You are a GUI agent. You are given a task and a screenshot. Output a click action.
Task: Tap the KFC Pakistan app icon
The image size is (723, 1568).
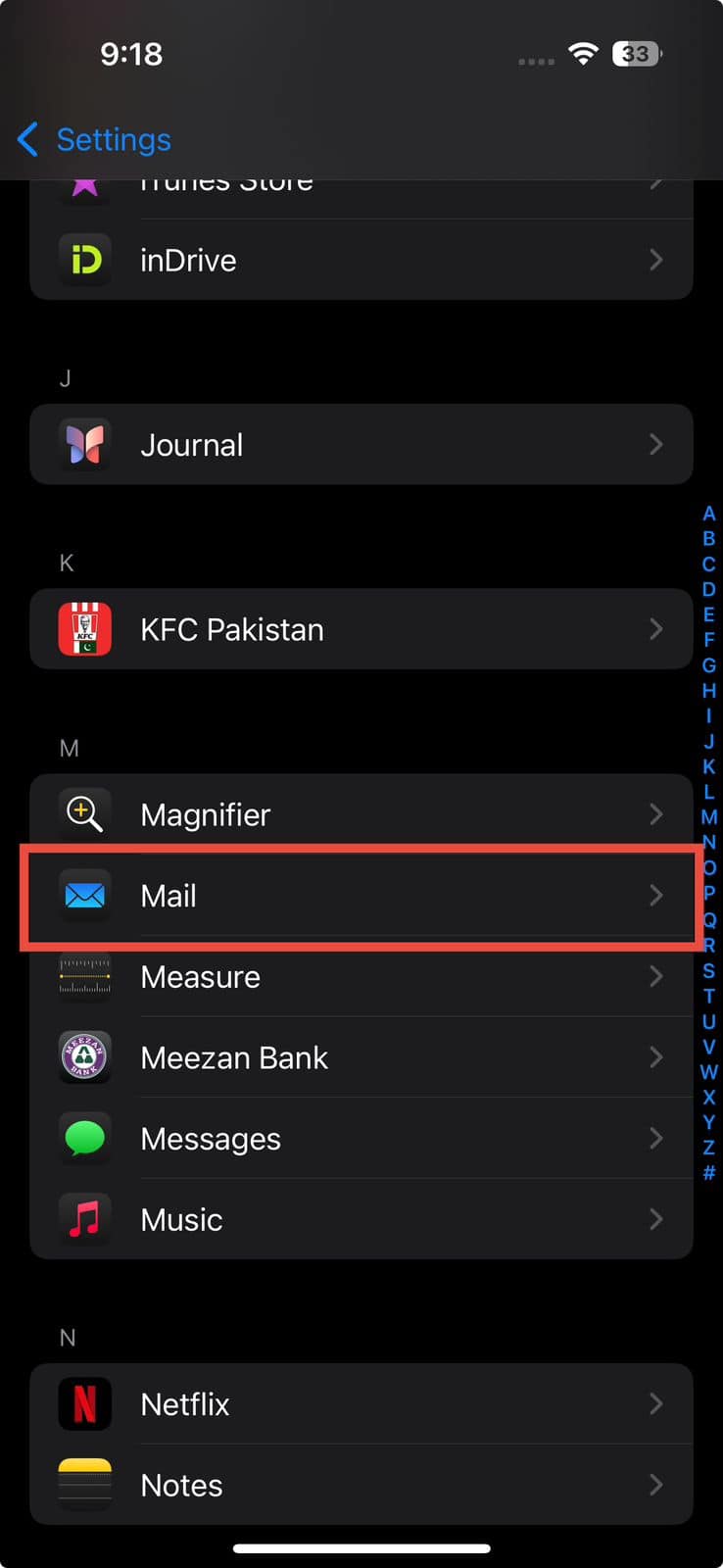point(85,629)
